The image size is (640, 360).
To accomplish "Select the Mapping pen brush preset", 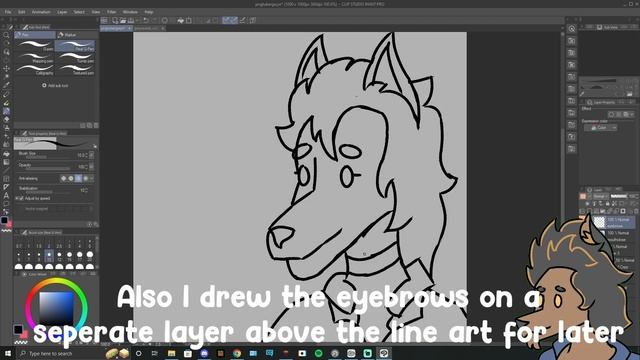I will [x=35, y=57].
